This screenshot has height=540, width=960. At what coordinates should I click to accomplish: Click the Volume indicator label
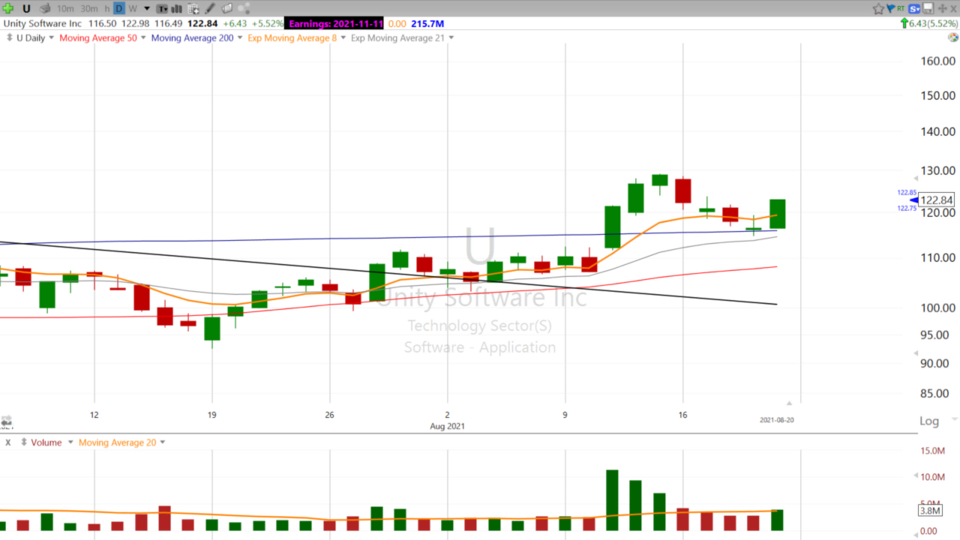pyautogui.click(x=47, y=443)
